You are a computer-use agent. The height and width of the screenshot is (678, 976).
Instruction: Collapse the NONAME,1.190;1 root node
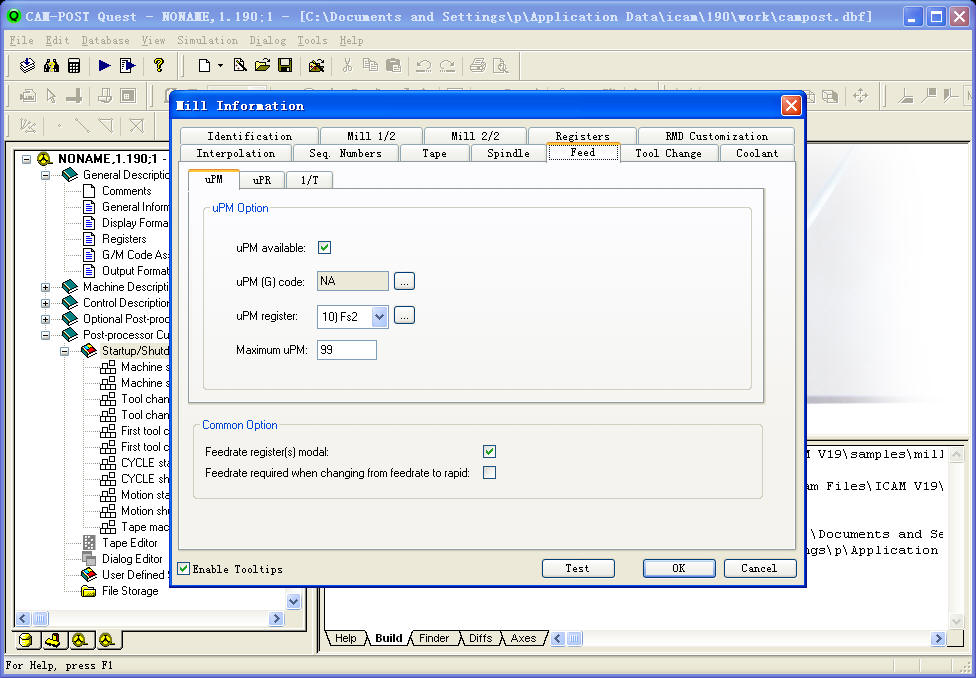click(x=27, y=159)
